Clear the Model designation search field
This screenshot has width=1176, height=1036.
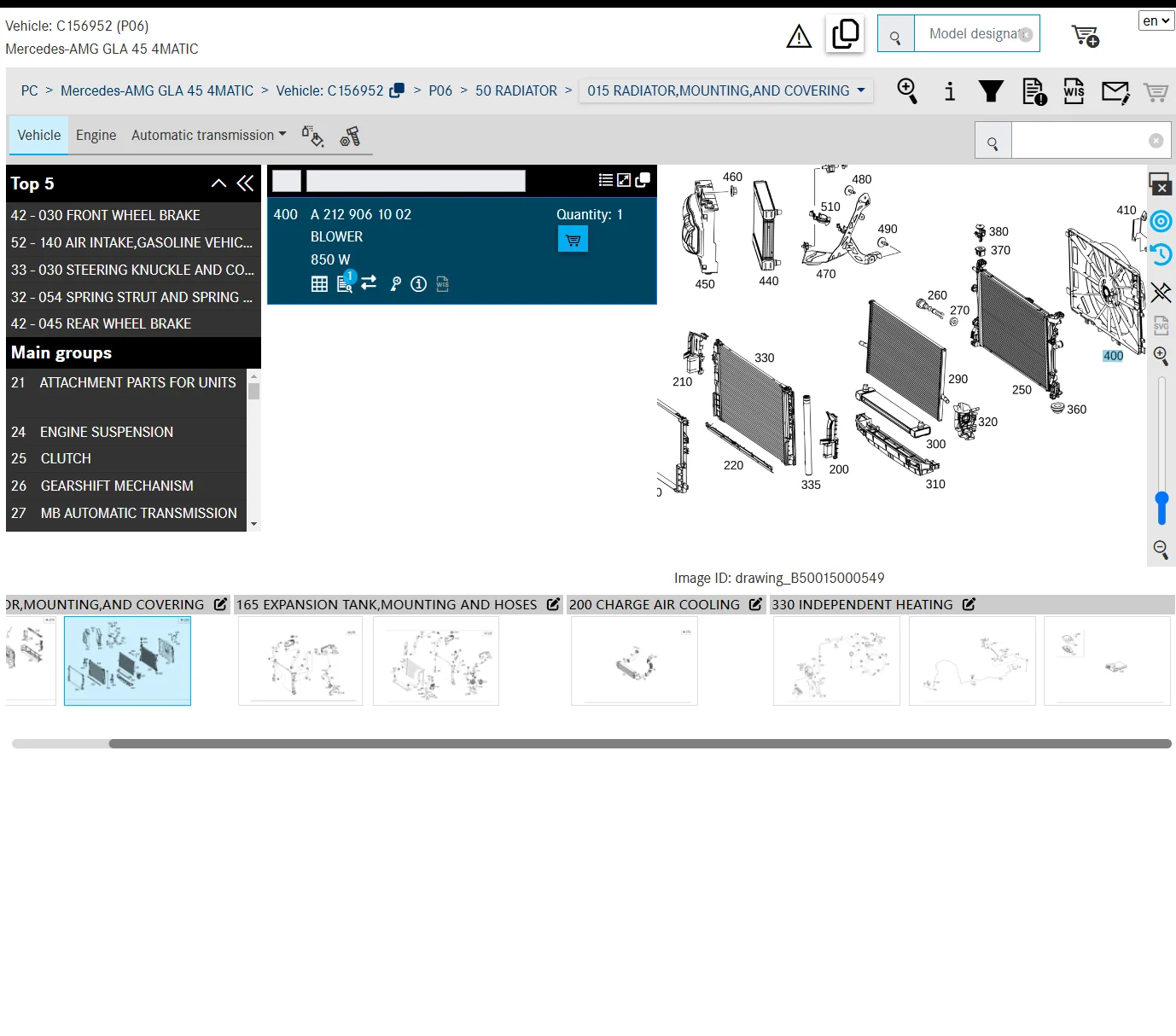tap(1026, 35)
